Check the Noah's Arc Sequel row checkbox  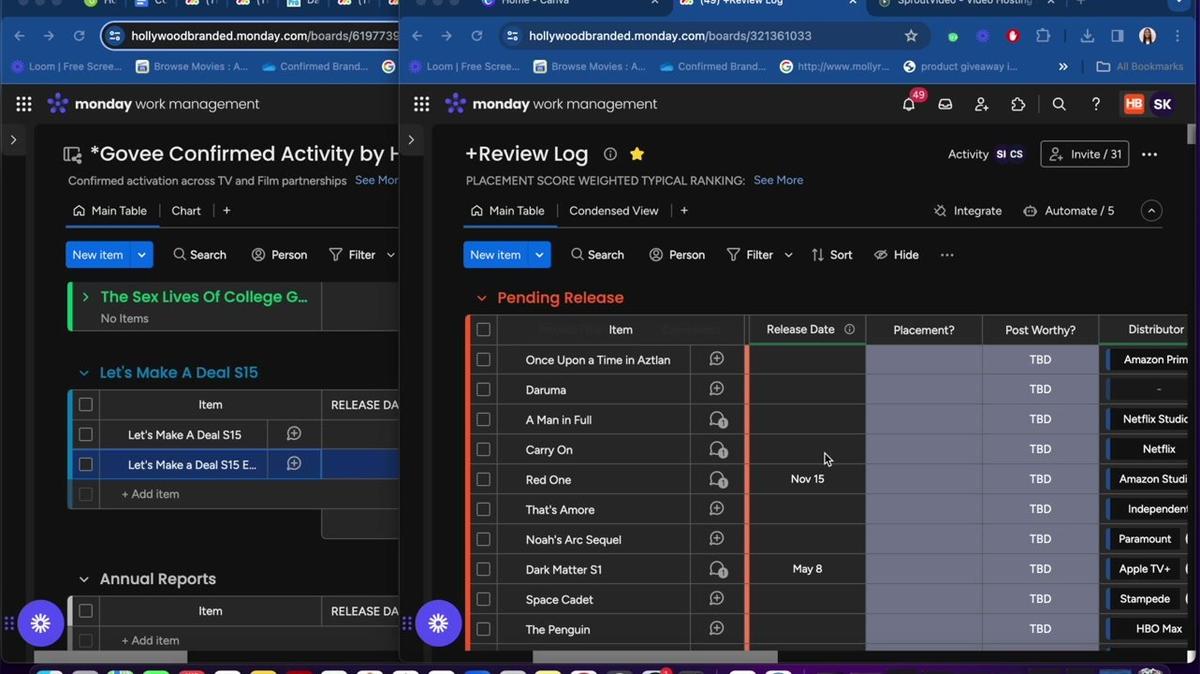point(483,539)
